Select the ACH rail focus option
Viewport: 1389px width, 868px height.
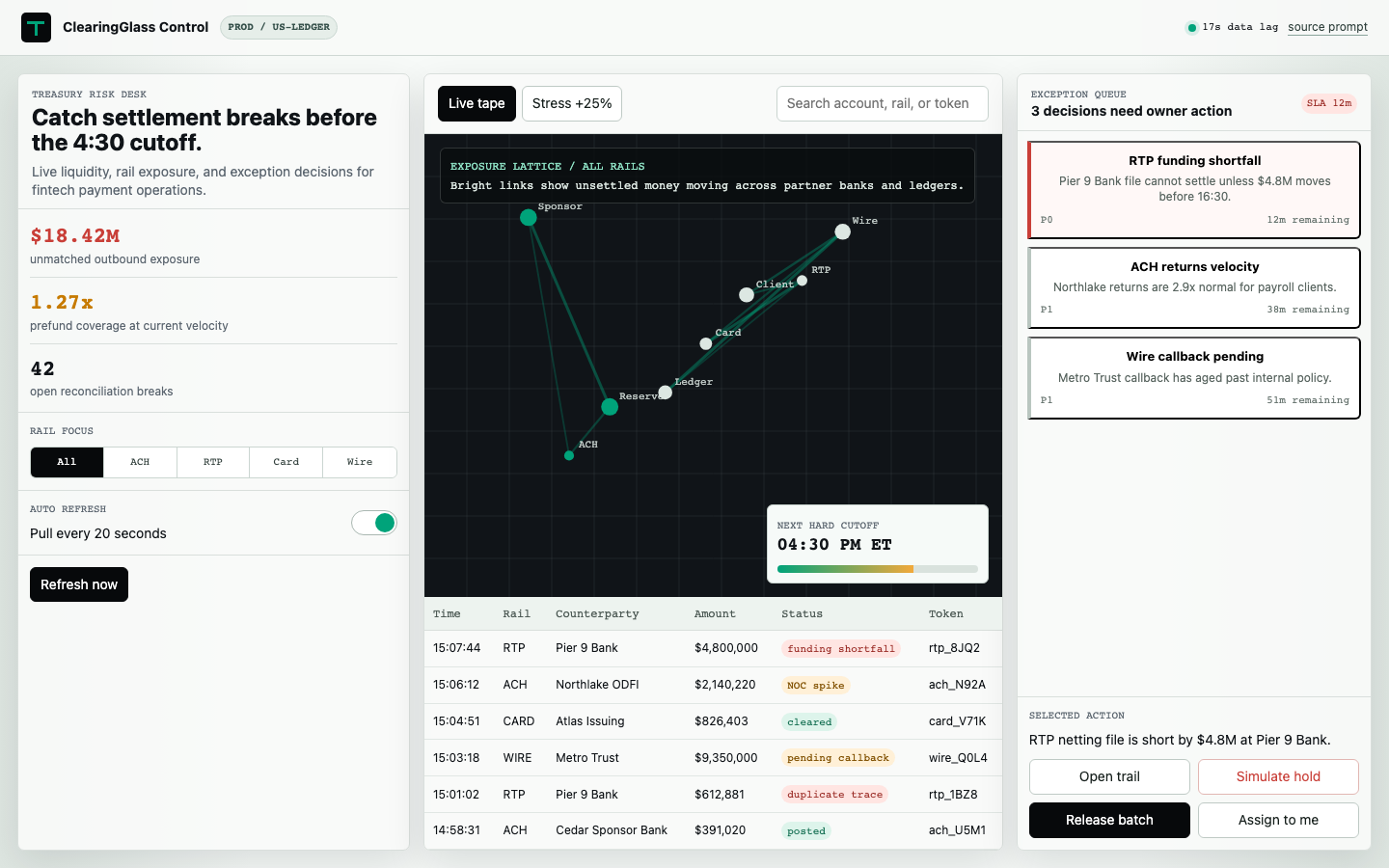pyautogui.click(x=140, y=462)
